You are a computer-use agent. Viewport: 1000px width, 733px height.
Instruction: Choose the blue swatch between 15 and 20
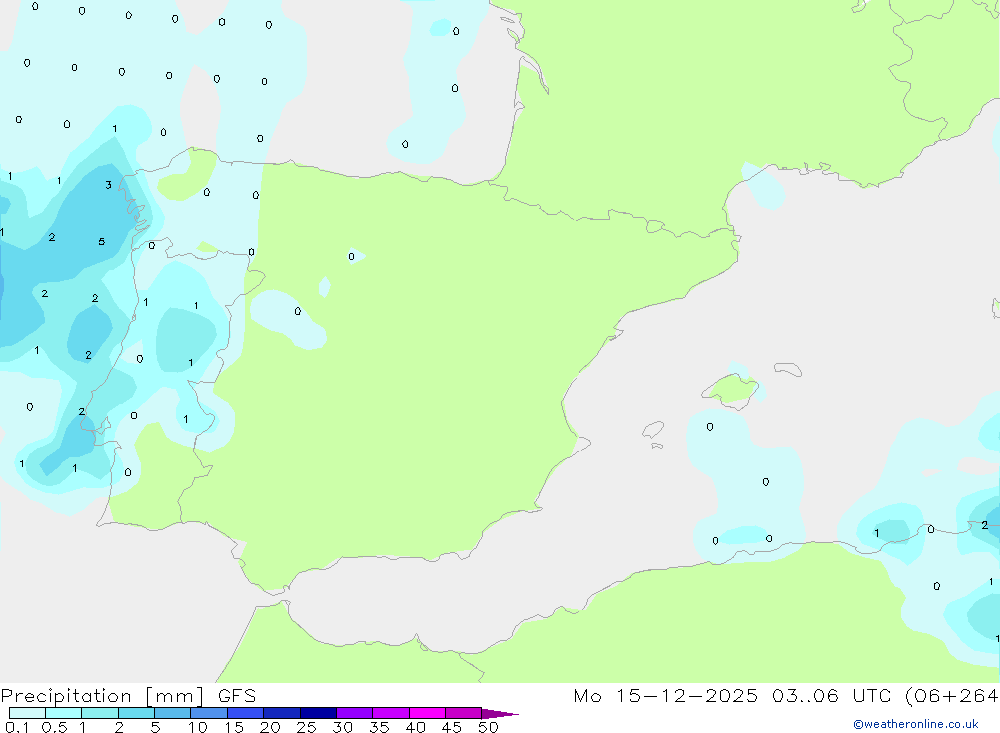(246, 713)
